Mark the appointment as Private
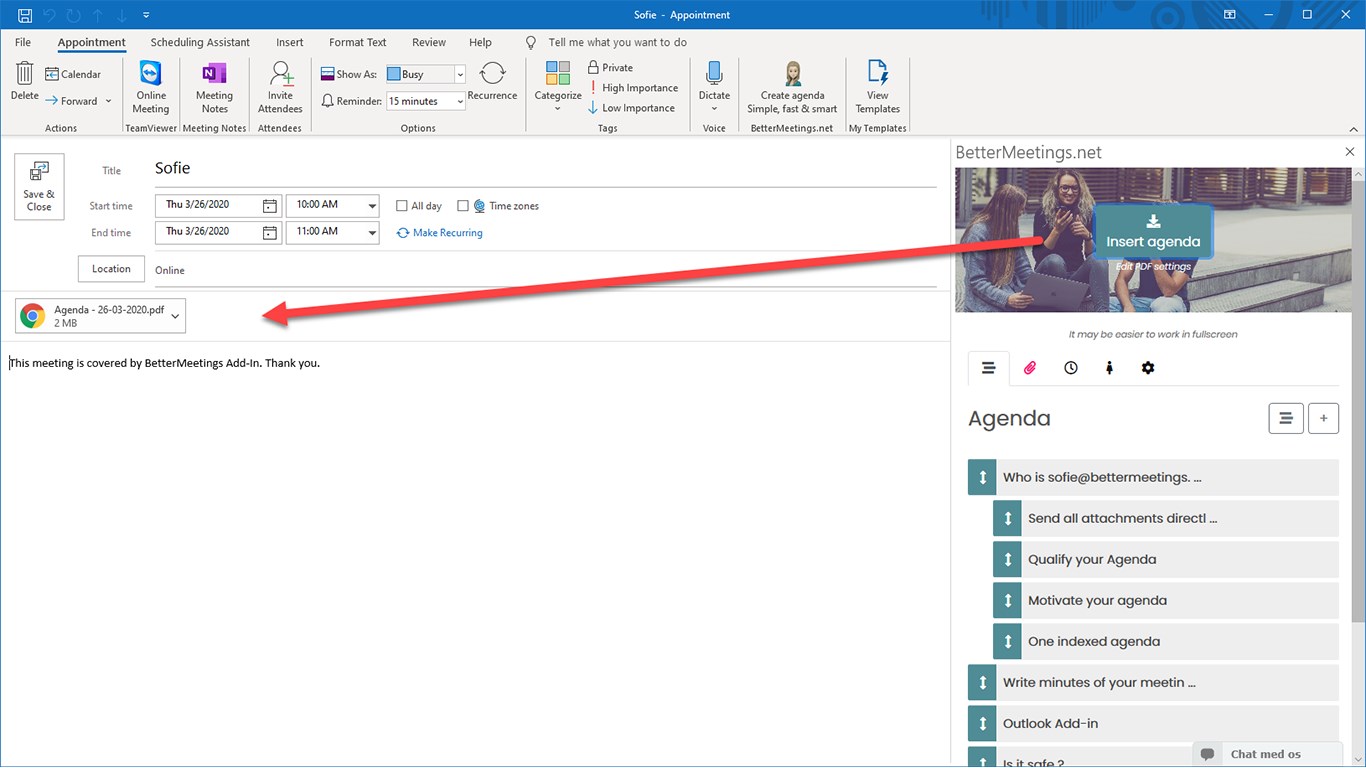This screenshot has height=768, width=1366. click(x=610, y=67)
